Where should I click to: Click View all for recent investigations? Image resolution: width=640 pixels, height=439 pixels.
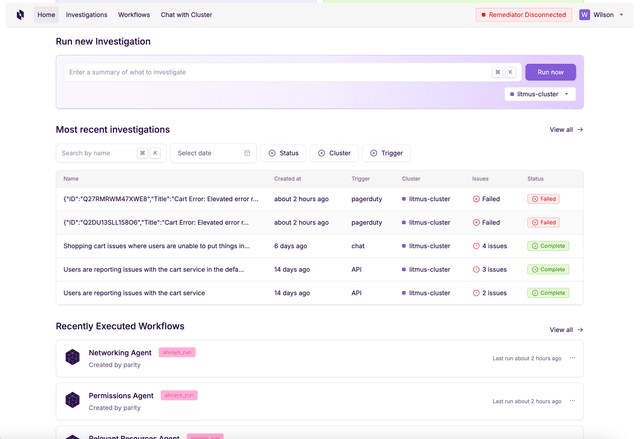[566, 130]
